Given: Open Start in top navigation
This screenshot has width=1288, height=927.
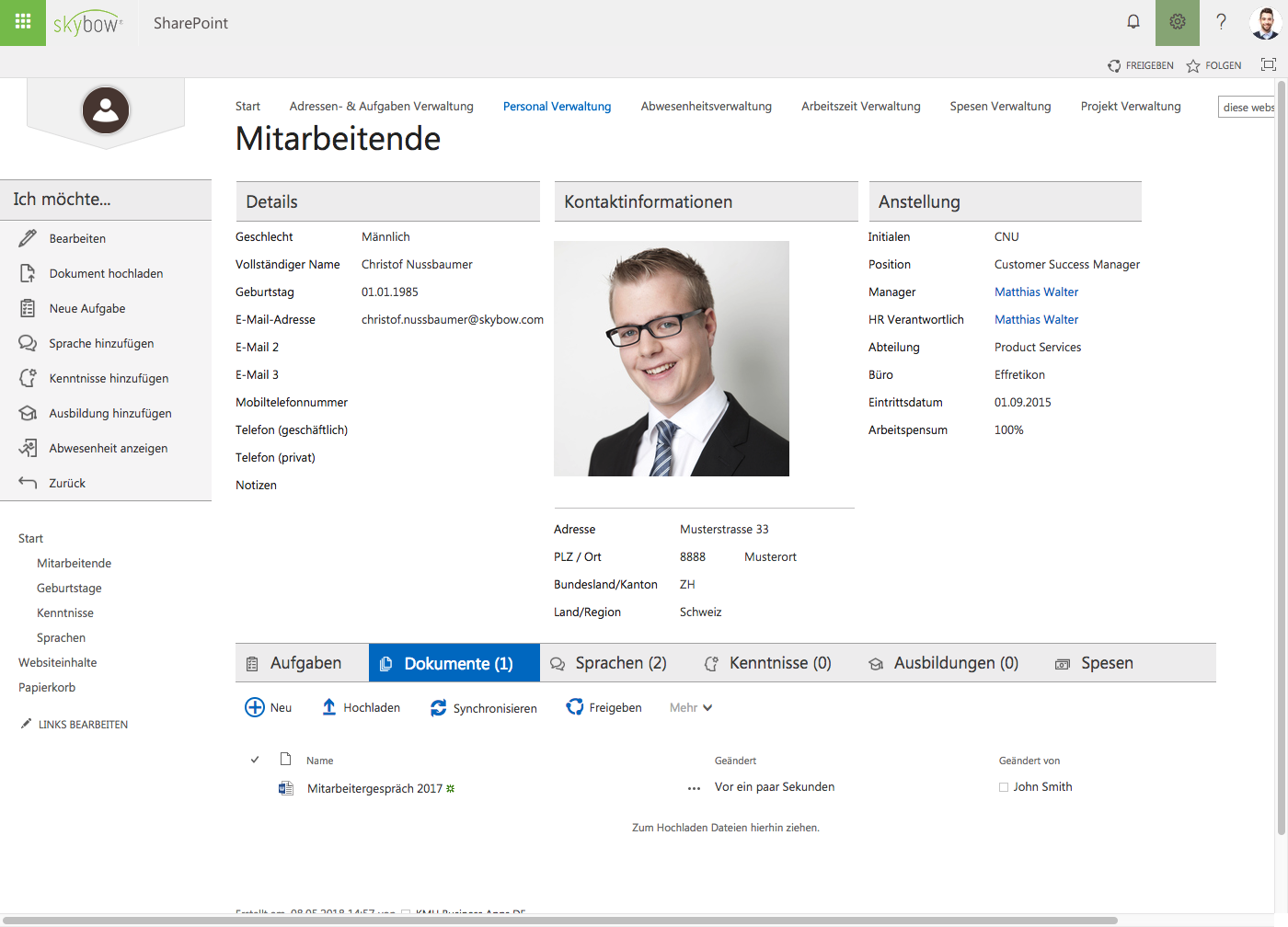Looking at the screenshot, I should pyautogui.click(x=247, y=107).
